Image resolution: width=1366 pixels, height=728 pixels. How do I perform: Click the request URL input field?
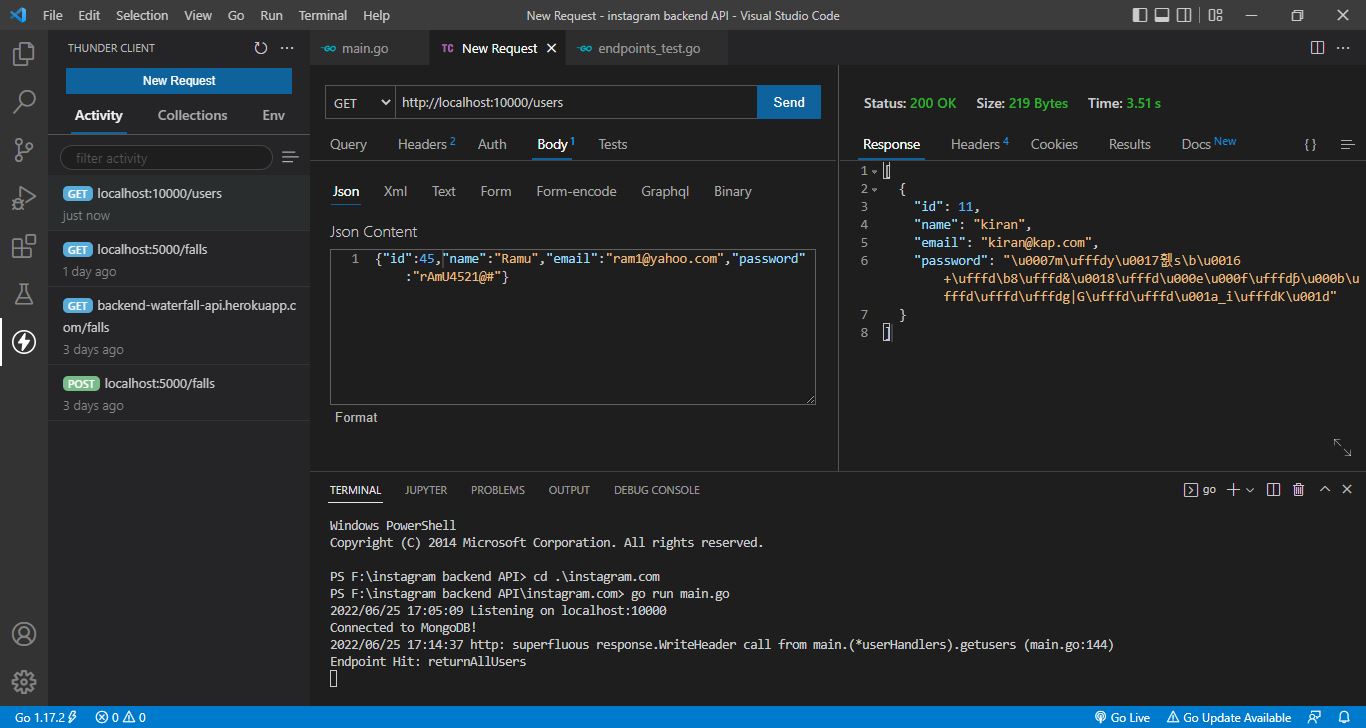point(576,102)
